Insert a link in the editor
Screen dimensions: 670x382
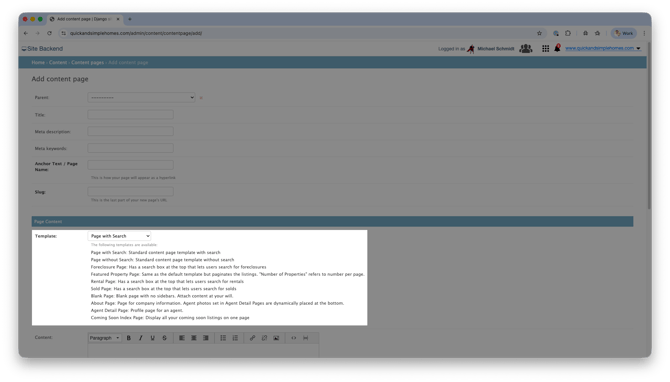(x=253, y=338)
